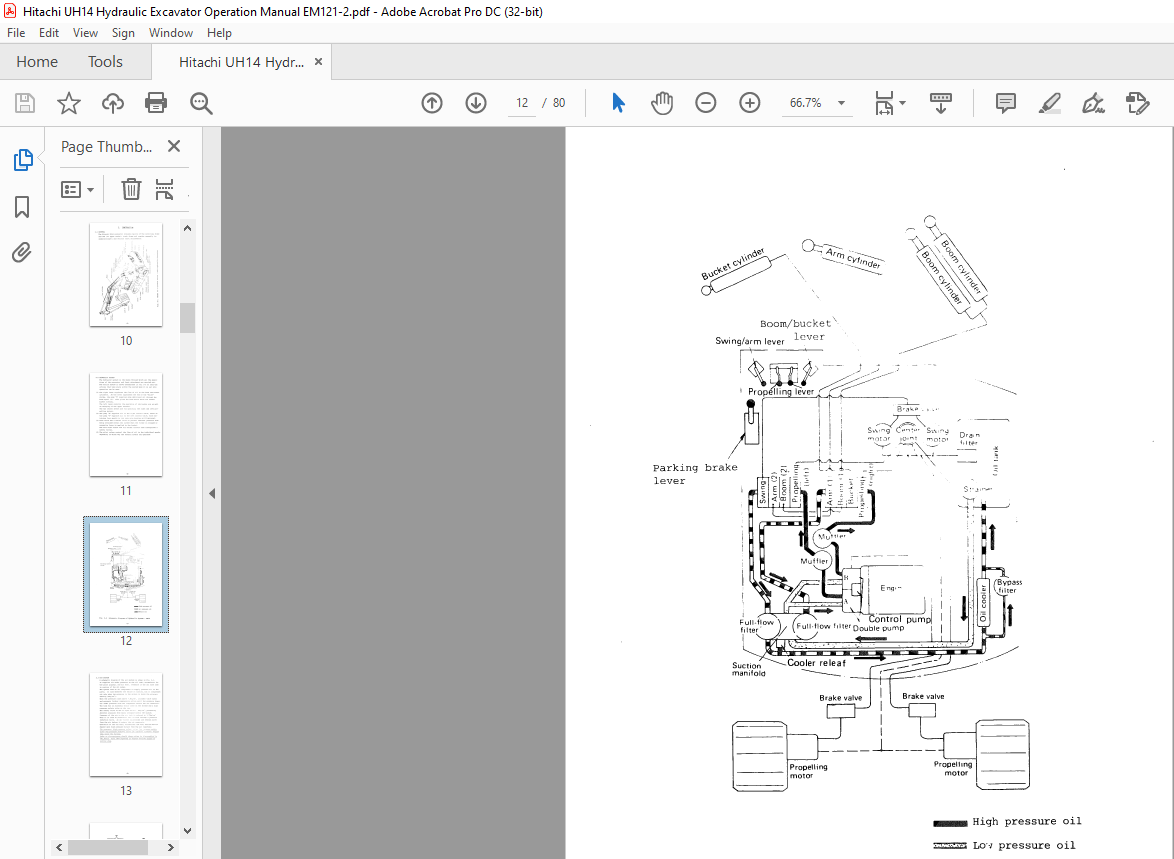
Task: Click the 'Suction manifold' diagram label
Action: [x=748, y=669]
